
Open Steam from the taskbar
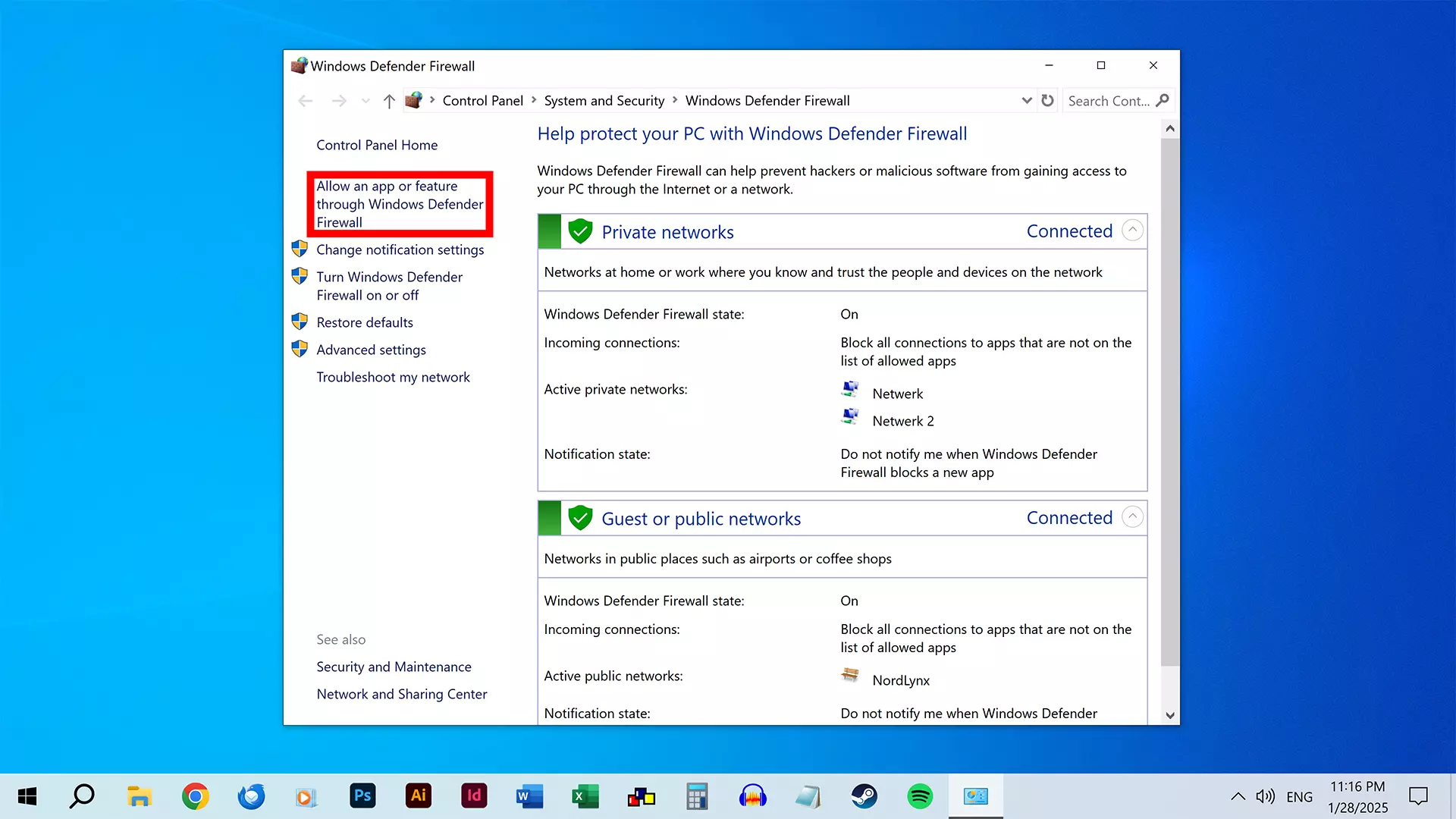click(x=864, y=796)
